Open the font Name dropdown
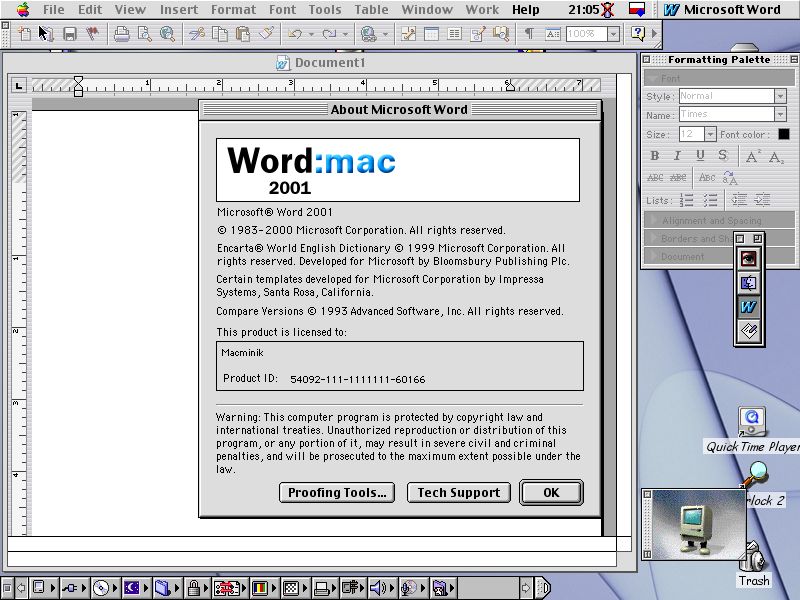Screen dimensions: 800x600 coord(780,114)
